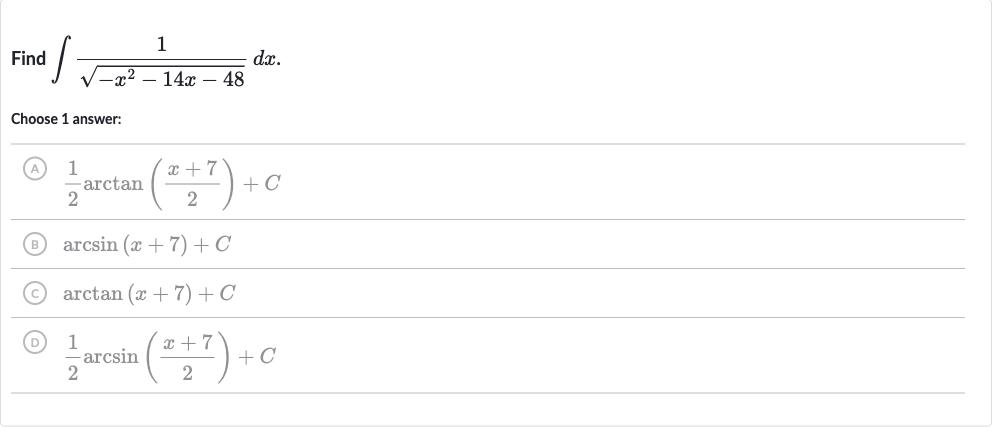Click the (x+7)/2 fraction in option D

[187, 357]
